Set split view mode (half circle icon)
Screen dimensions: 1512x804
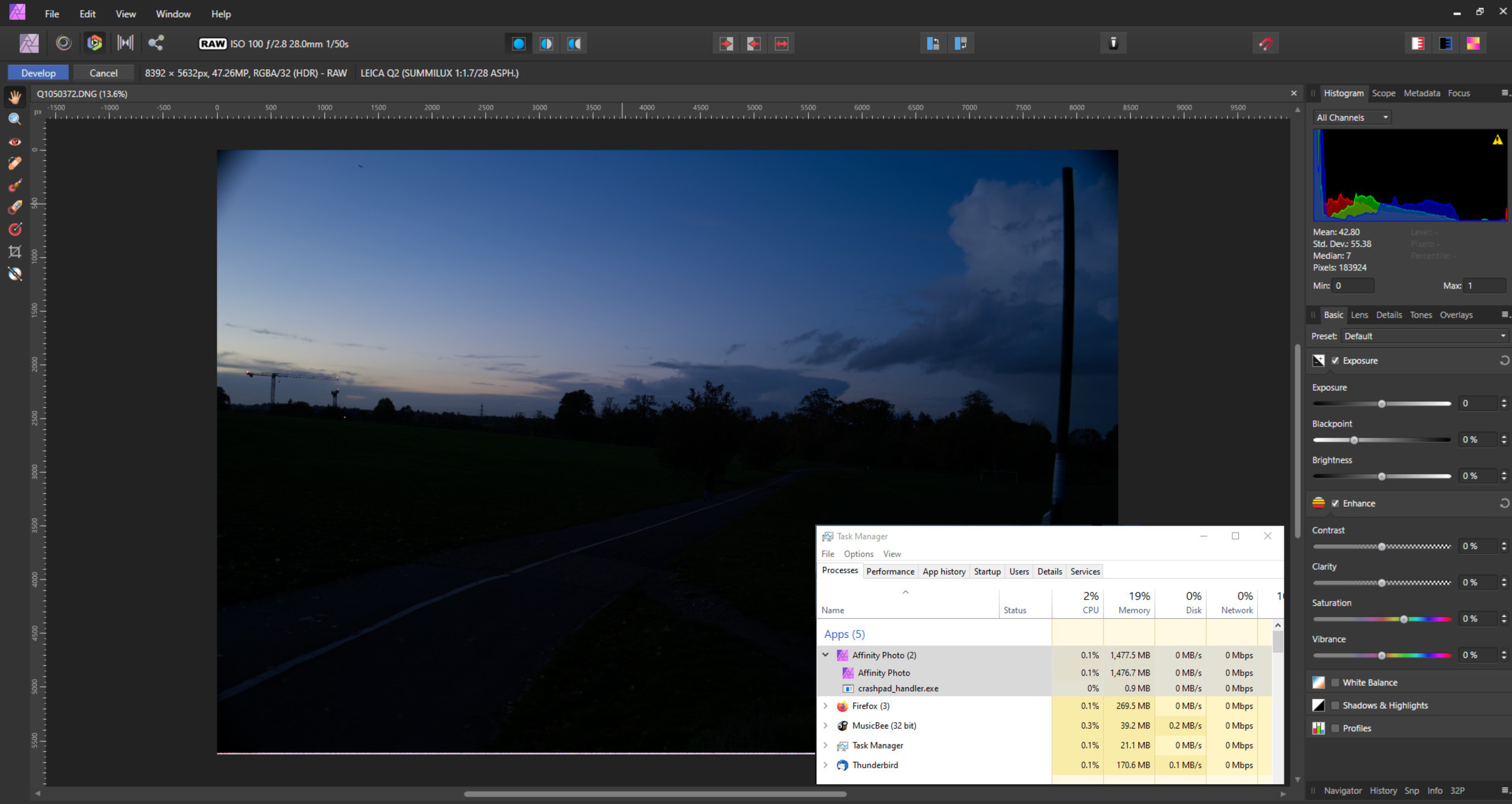tap(546, 43)
